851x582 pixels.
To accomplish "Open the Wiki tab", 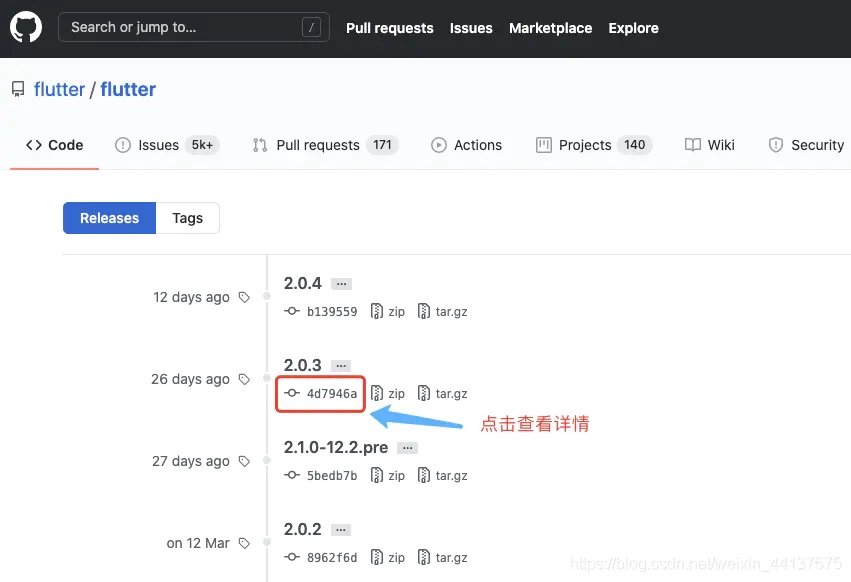I will point(710,145).
